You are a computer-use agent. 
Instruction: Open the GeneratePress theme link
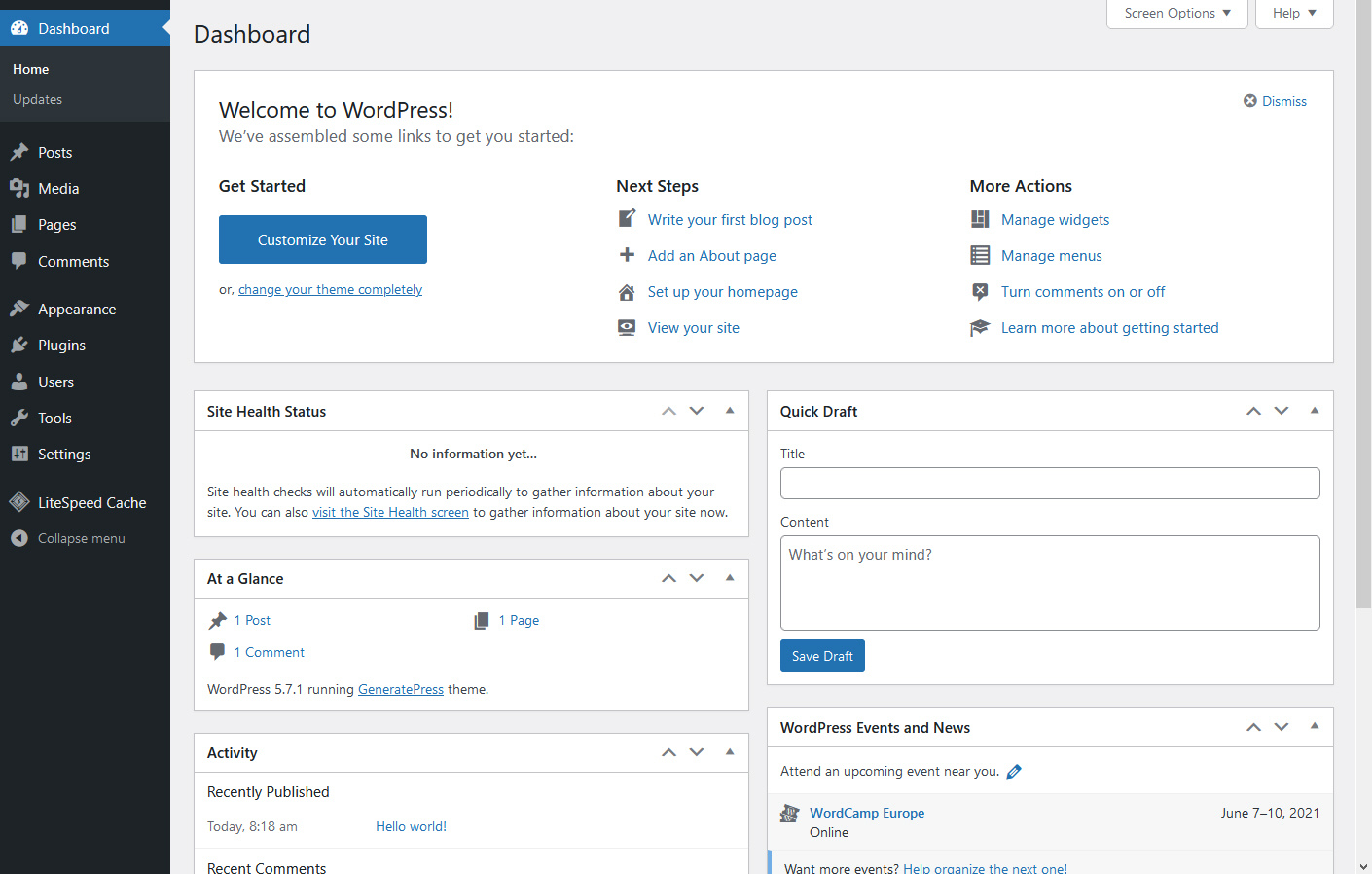(401, 690)
